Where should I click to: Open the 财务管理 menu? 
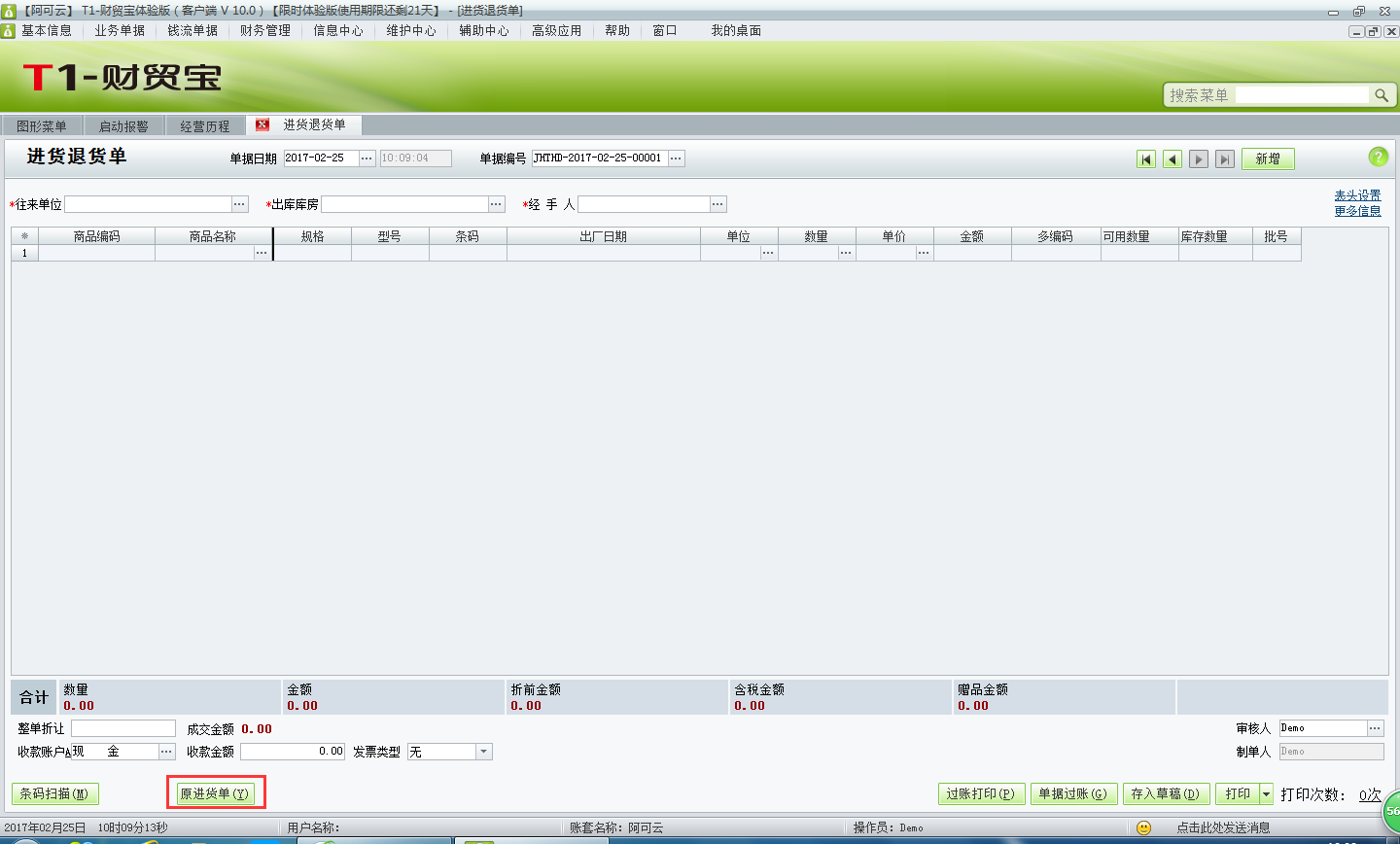click(x=265, y=30)
